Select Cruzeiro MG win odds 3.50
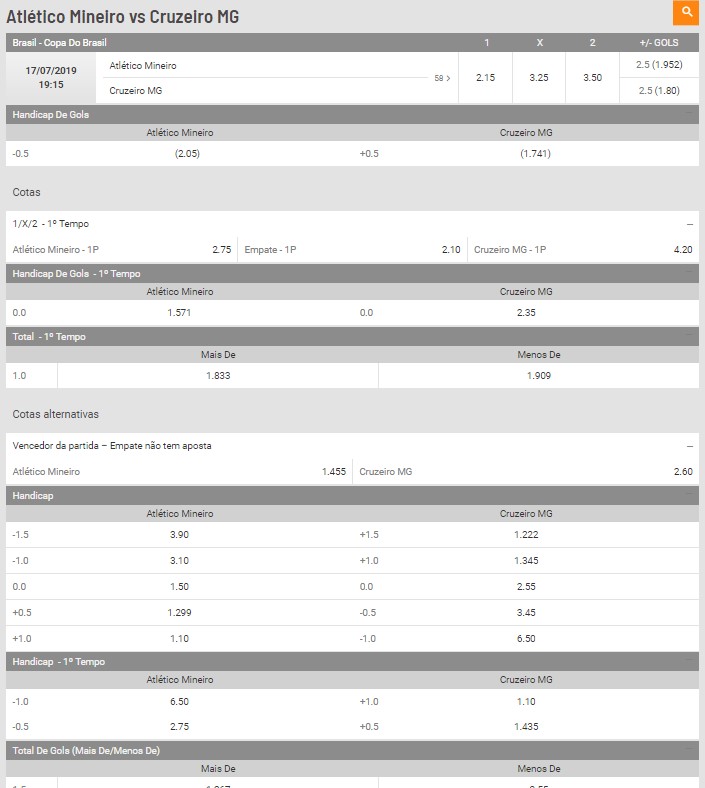This screenshot has height=788, width=705. pyautogui.click(x=592, y=78)
